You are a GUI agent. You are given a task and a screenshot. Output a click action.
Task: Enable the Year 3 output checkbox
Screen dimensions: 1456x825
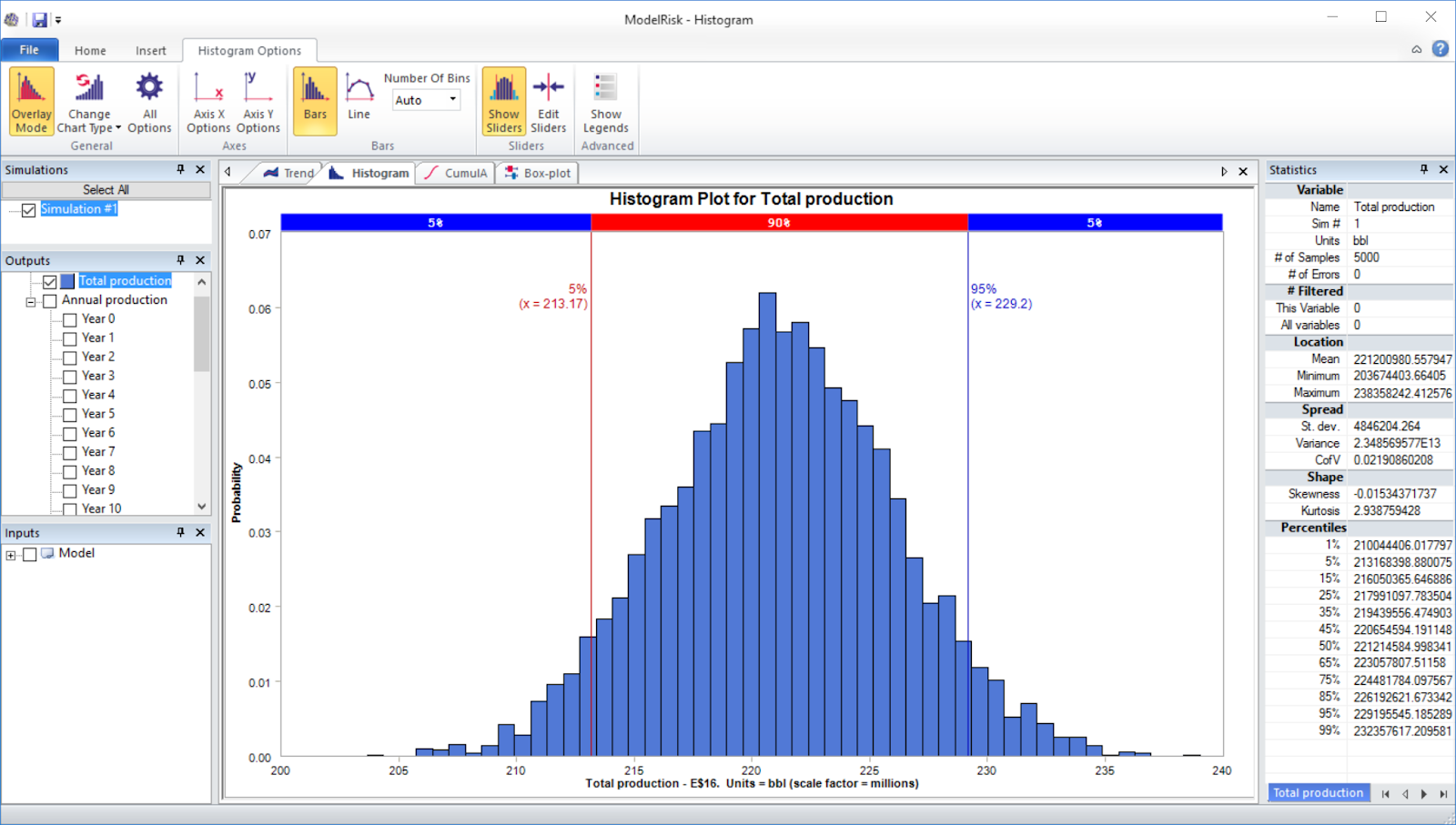tap(71, 376)
